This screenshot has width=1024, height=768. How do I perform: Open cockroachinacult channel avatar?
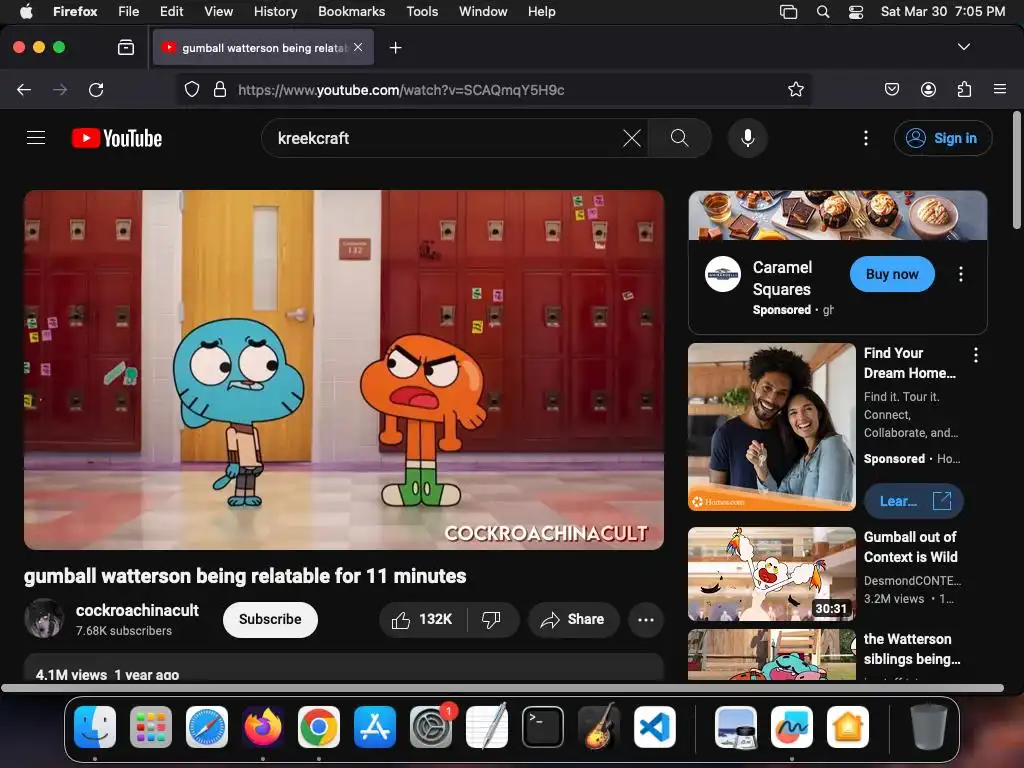pyautogui.click(x=44, y=618)
